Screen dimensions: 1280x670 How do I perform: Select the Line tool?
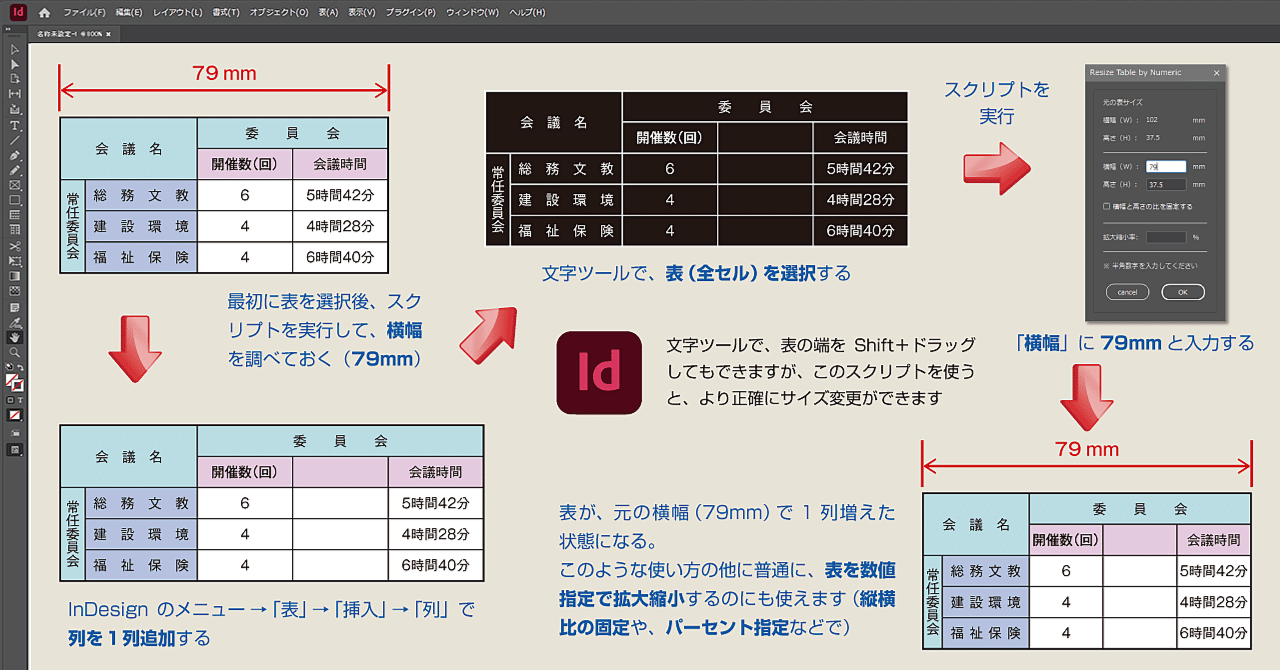[14, 140]
